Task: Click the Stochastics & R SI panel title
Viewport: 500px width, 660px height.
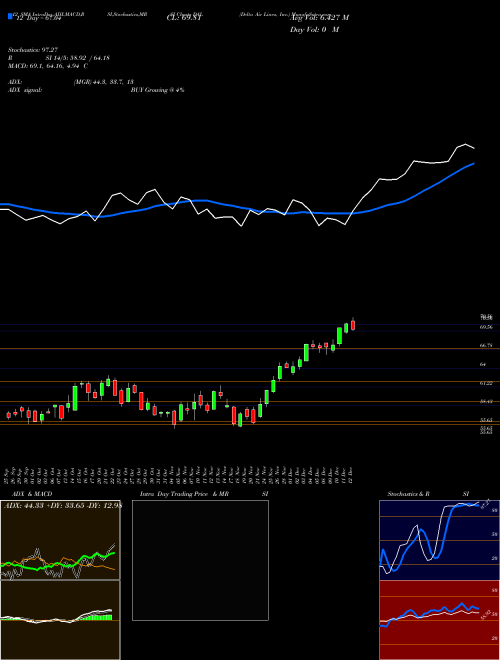Action: coord(428,494)
